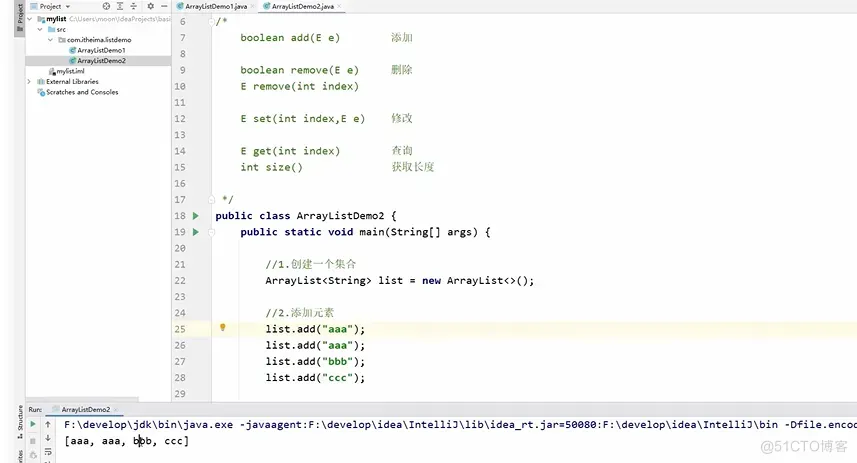857x463 pixels.
Task: Place cursor on 'E remove(int index)' line
Action: point(300,86)
